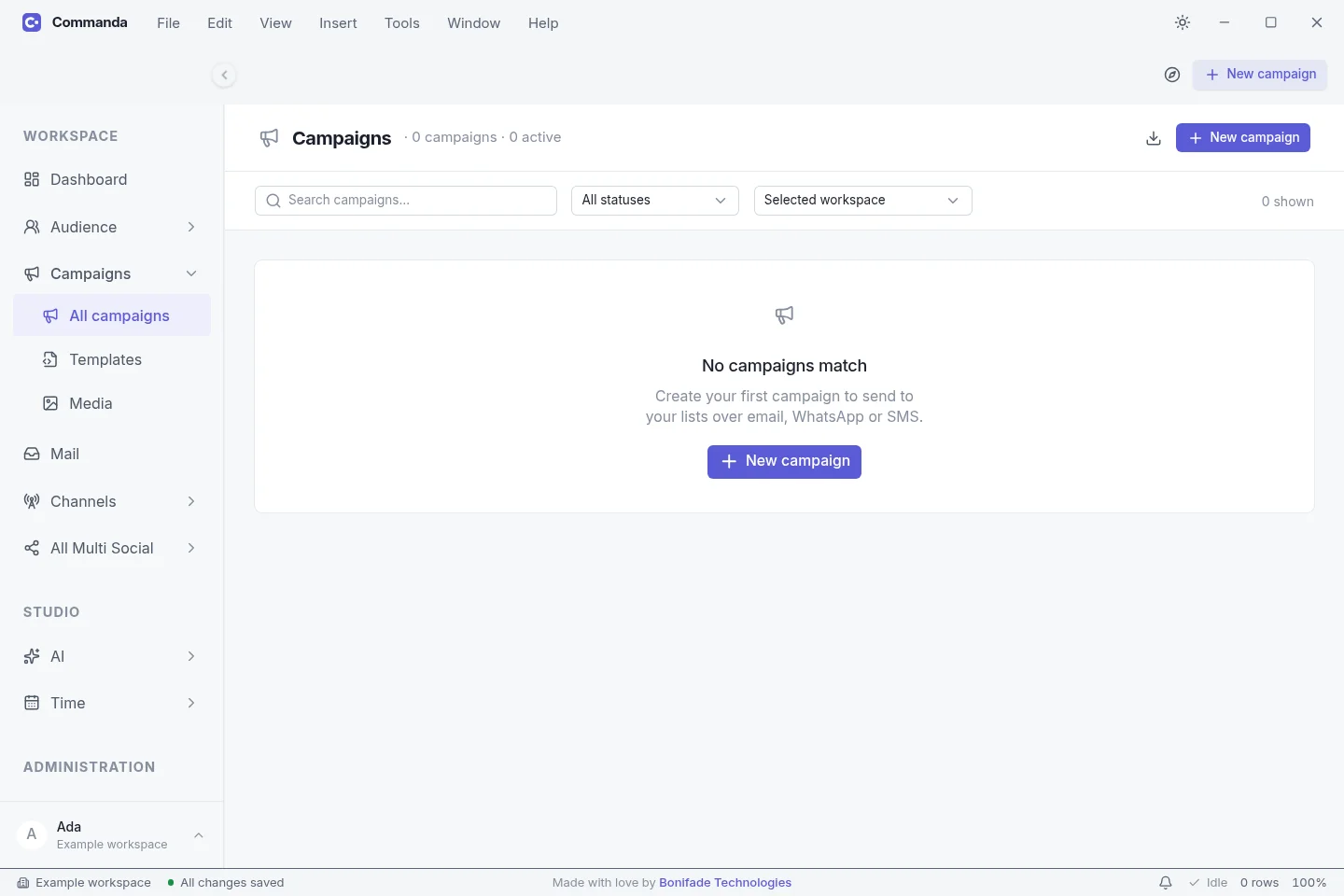1344x896 pixels.
Task: Click New campaign in the Campaigns header
Action: pyautogui.click(x=1243, y=137)
